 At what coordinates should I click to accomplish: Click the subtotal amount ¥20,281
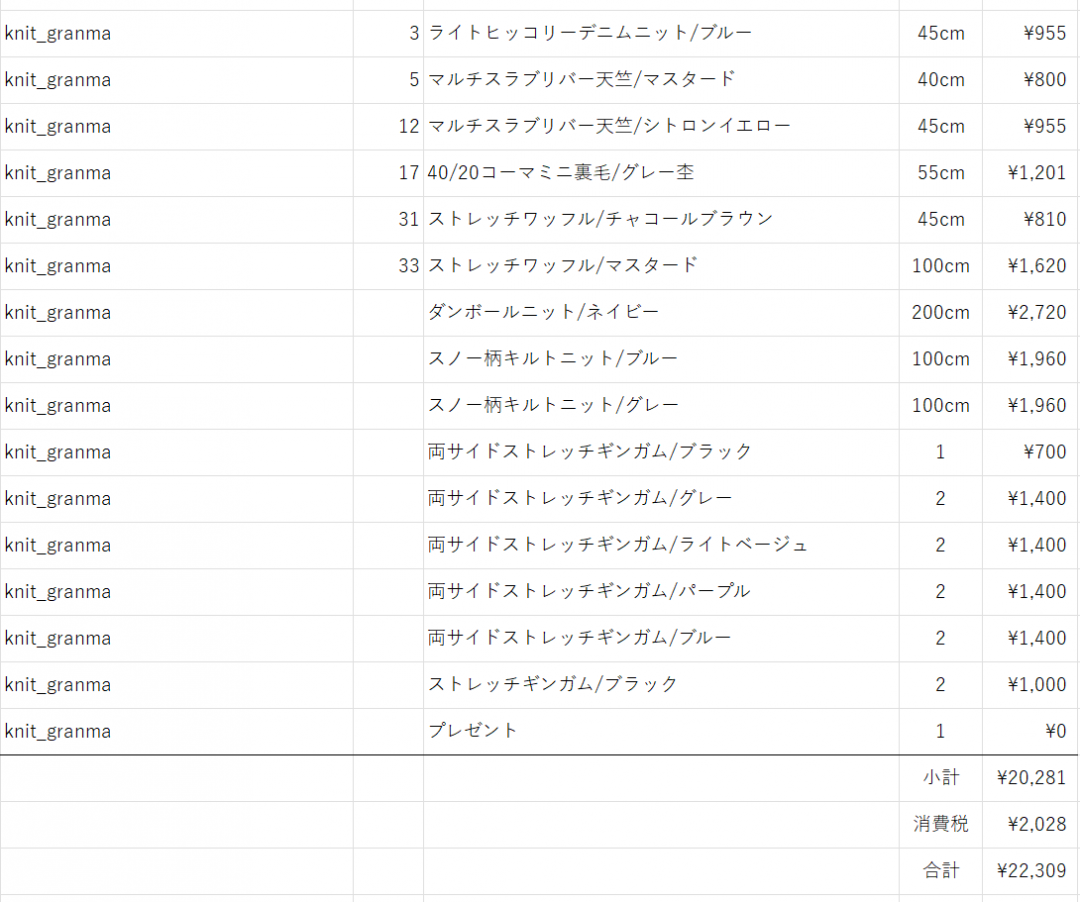1031,778
